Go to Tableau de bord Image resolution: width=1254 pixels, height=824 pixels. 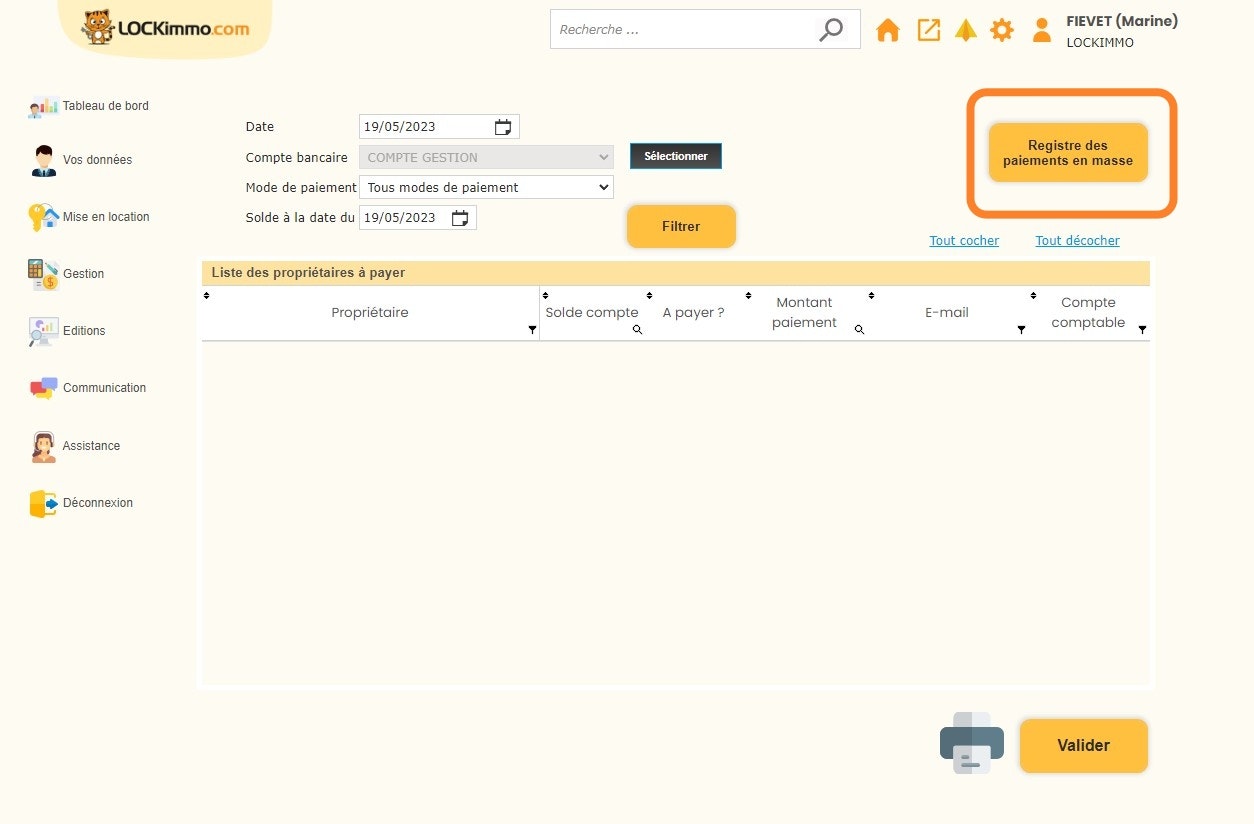[105, 106]
